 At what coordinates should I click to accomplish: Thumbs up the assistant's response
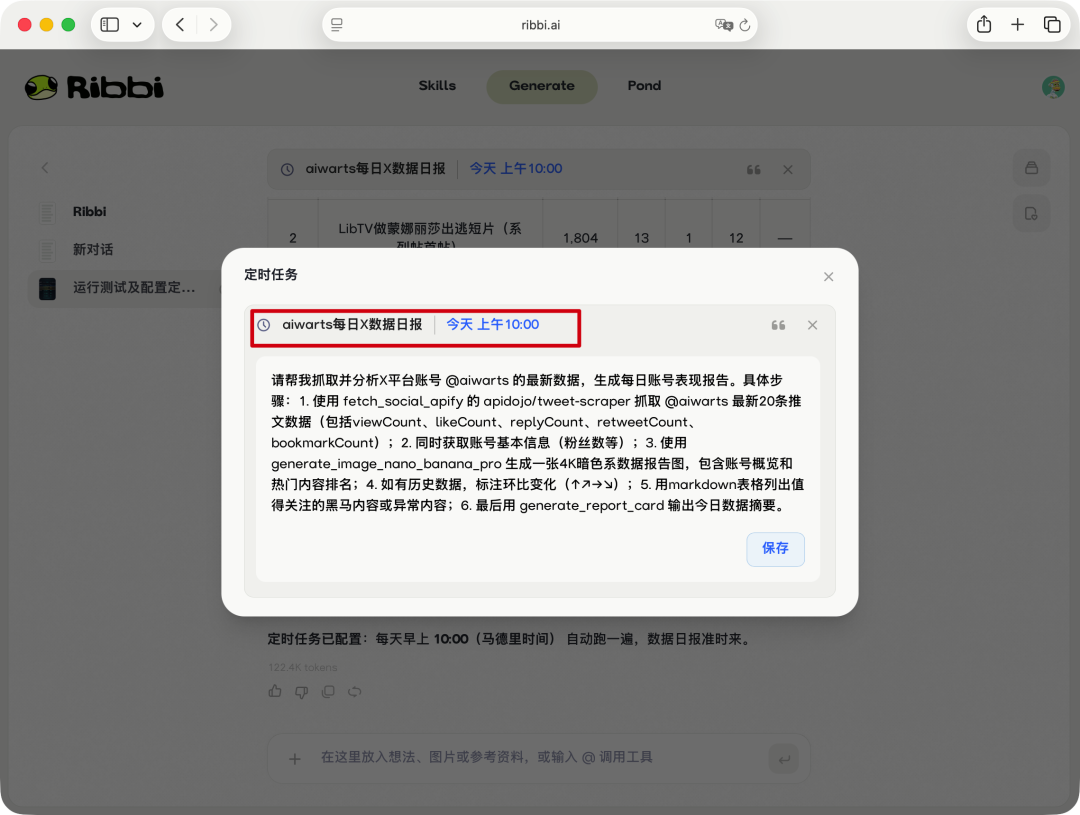pyautogui.click(x=274, y=691)
